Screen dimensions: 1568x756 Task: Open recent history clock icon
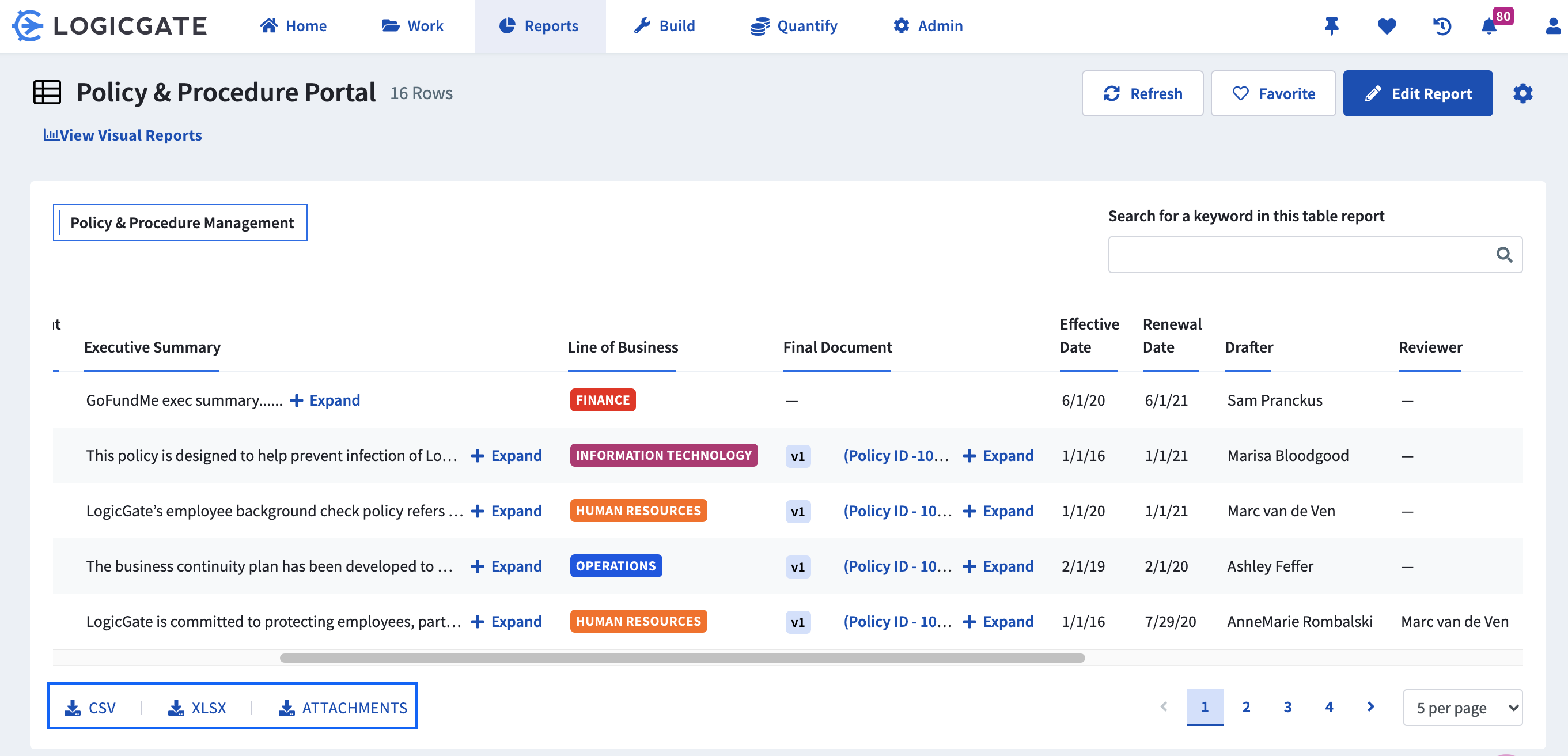coord(1442,26)
